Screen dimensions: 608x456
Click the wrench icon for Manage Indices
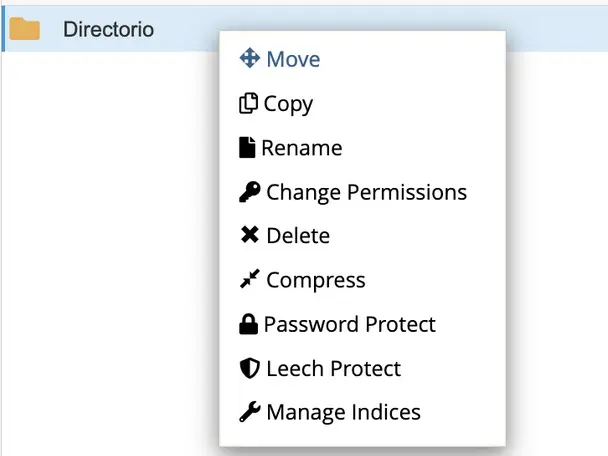[x=249, y=412]
